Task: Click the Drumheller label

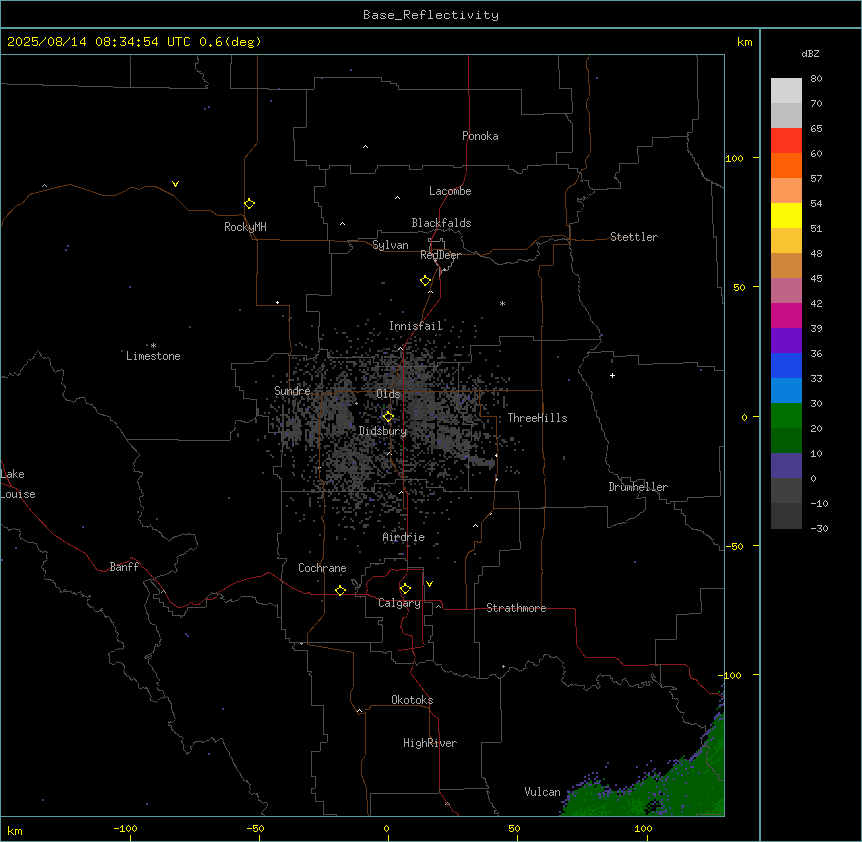Action: 638,487
